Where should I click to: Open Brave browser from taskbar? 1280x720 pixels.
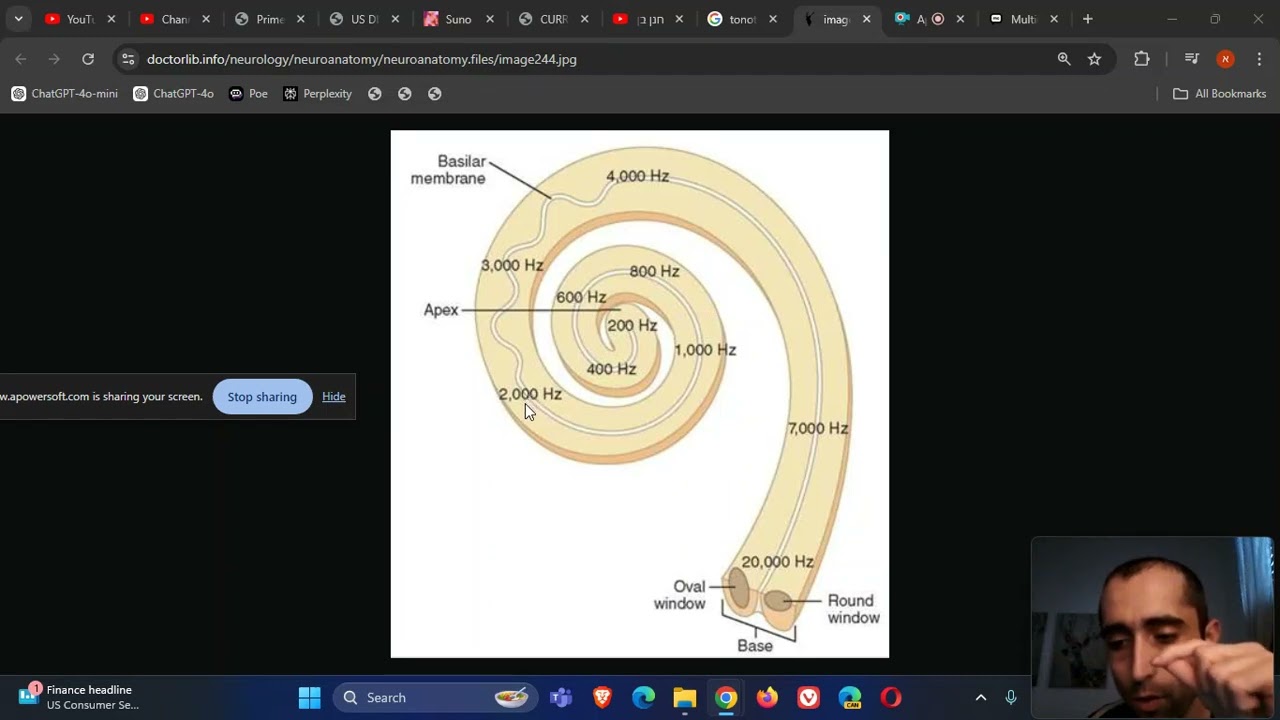(x=602, y=697)
